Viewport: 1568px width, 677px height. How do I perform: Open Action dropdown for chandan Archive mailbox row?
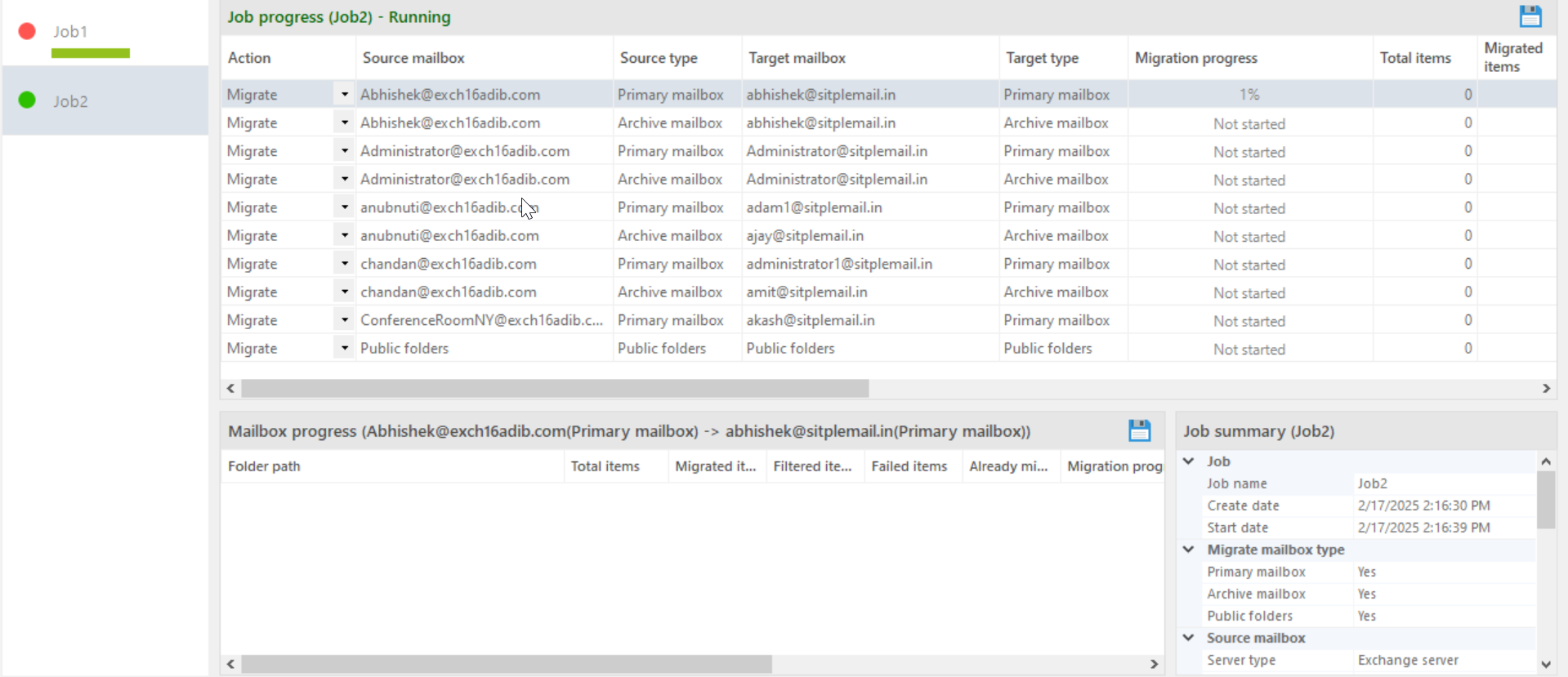point(345,292)
